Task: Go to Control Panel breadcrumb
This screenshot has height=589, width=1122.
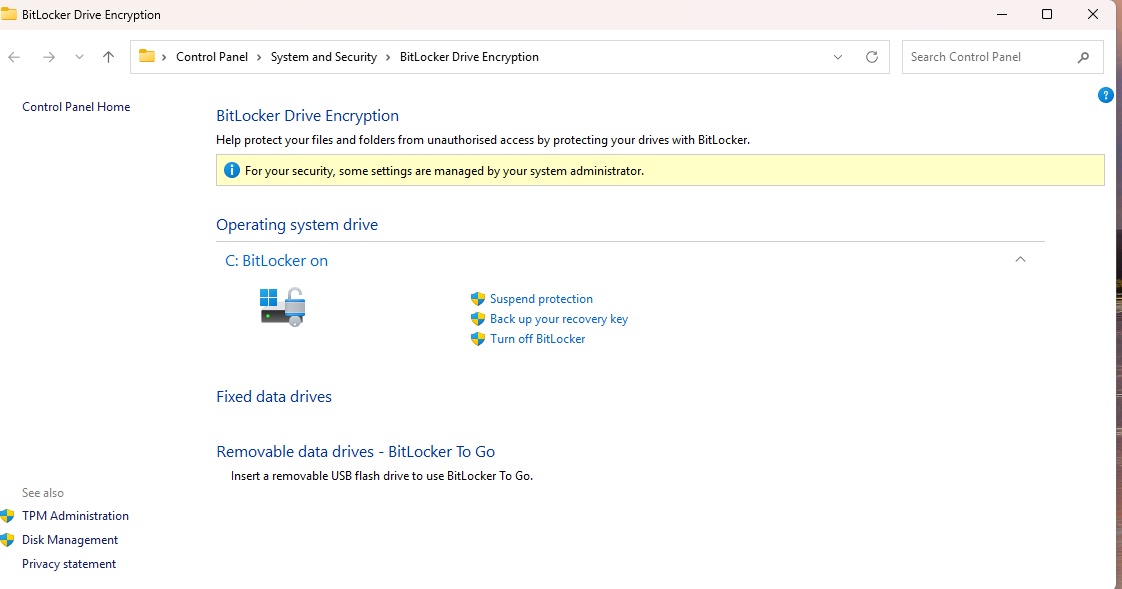Action: point(211,57)
